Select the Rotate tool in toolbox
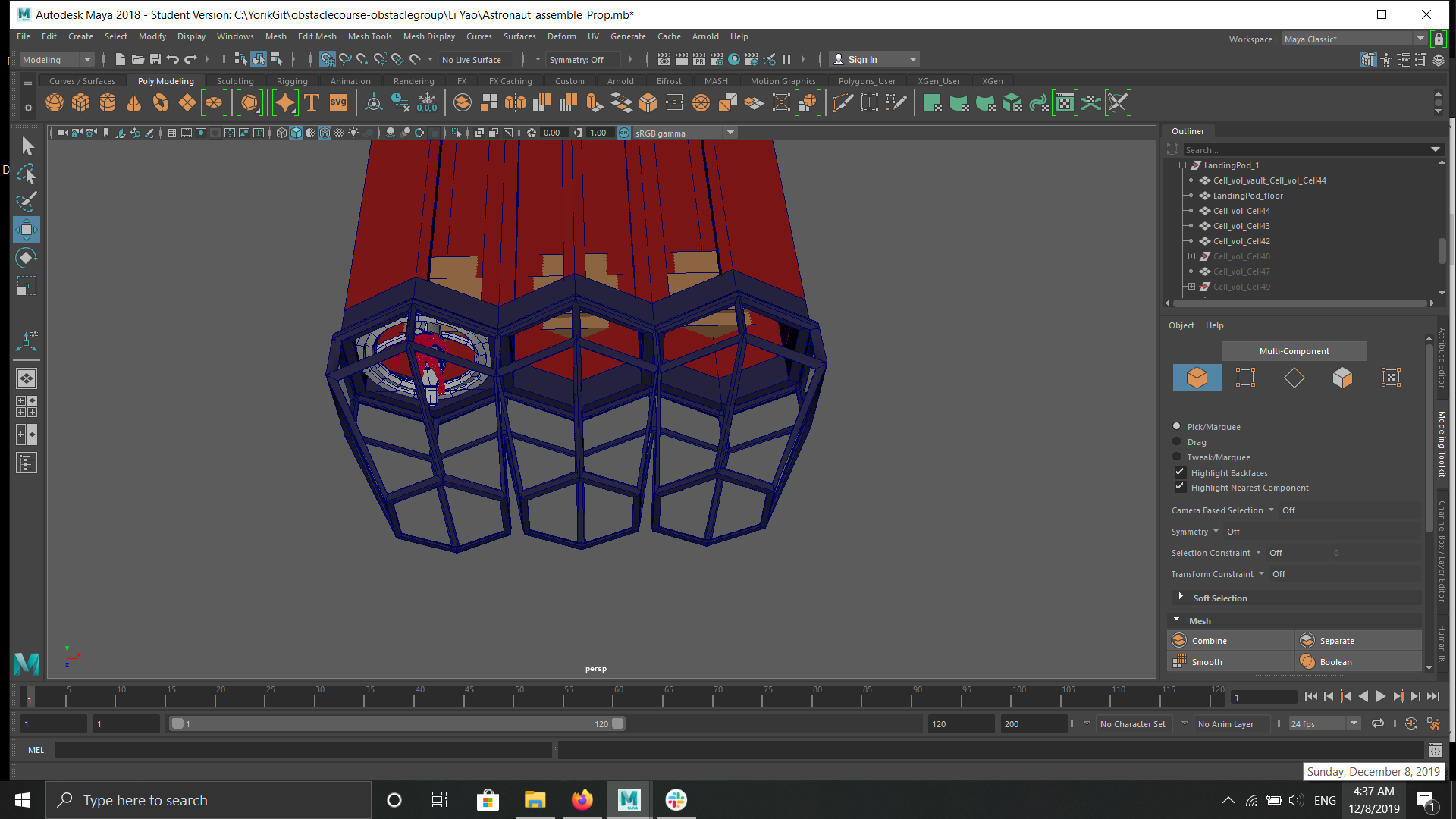This screenshot has width=1456, height=819. 26,258
